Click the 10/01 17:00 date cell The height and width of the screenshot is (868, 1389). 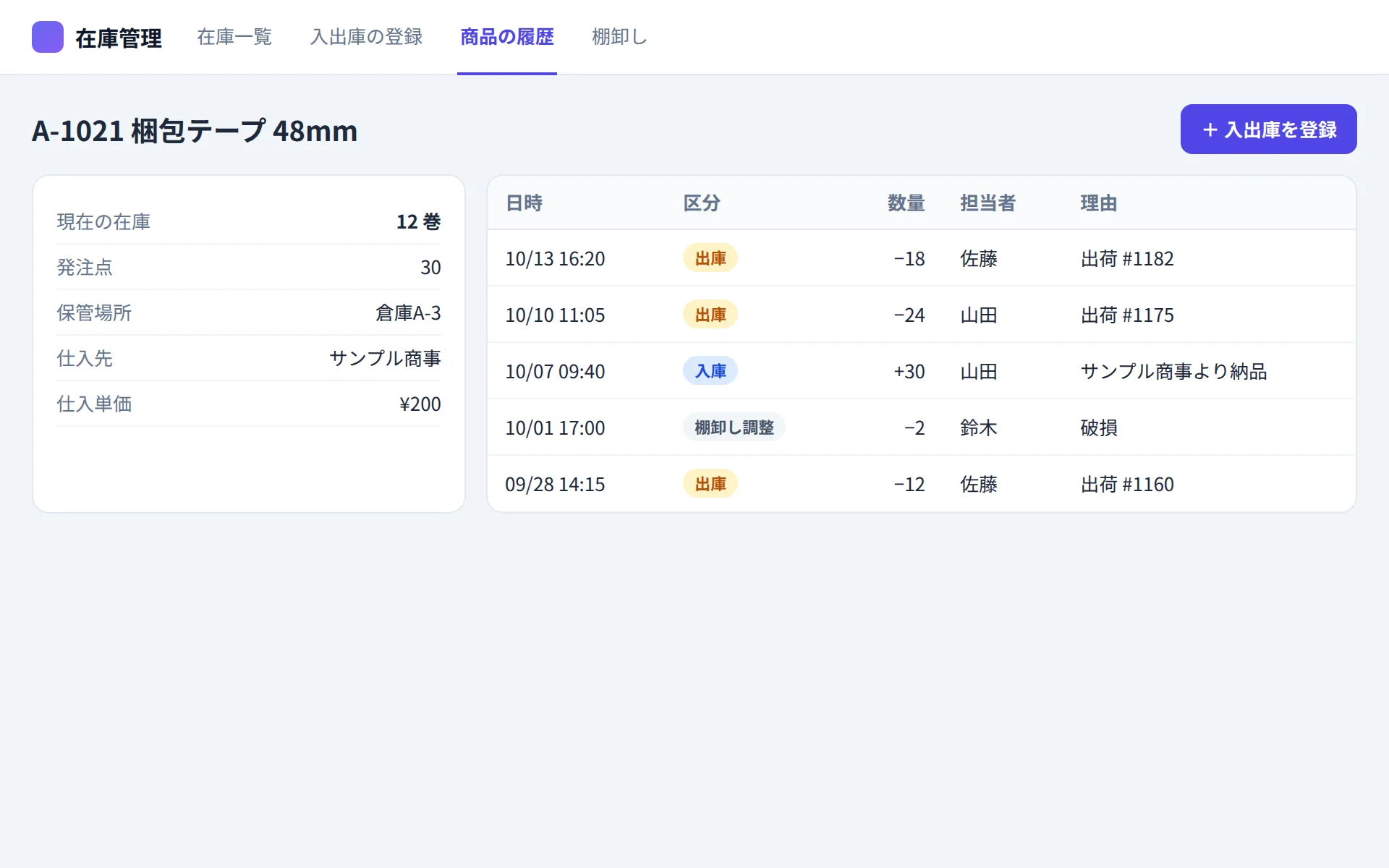[x=555, y=427]
